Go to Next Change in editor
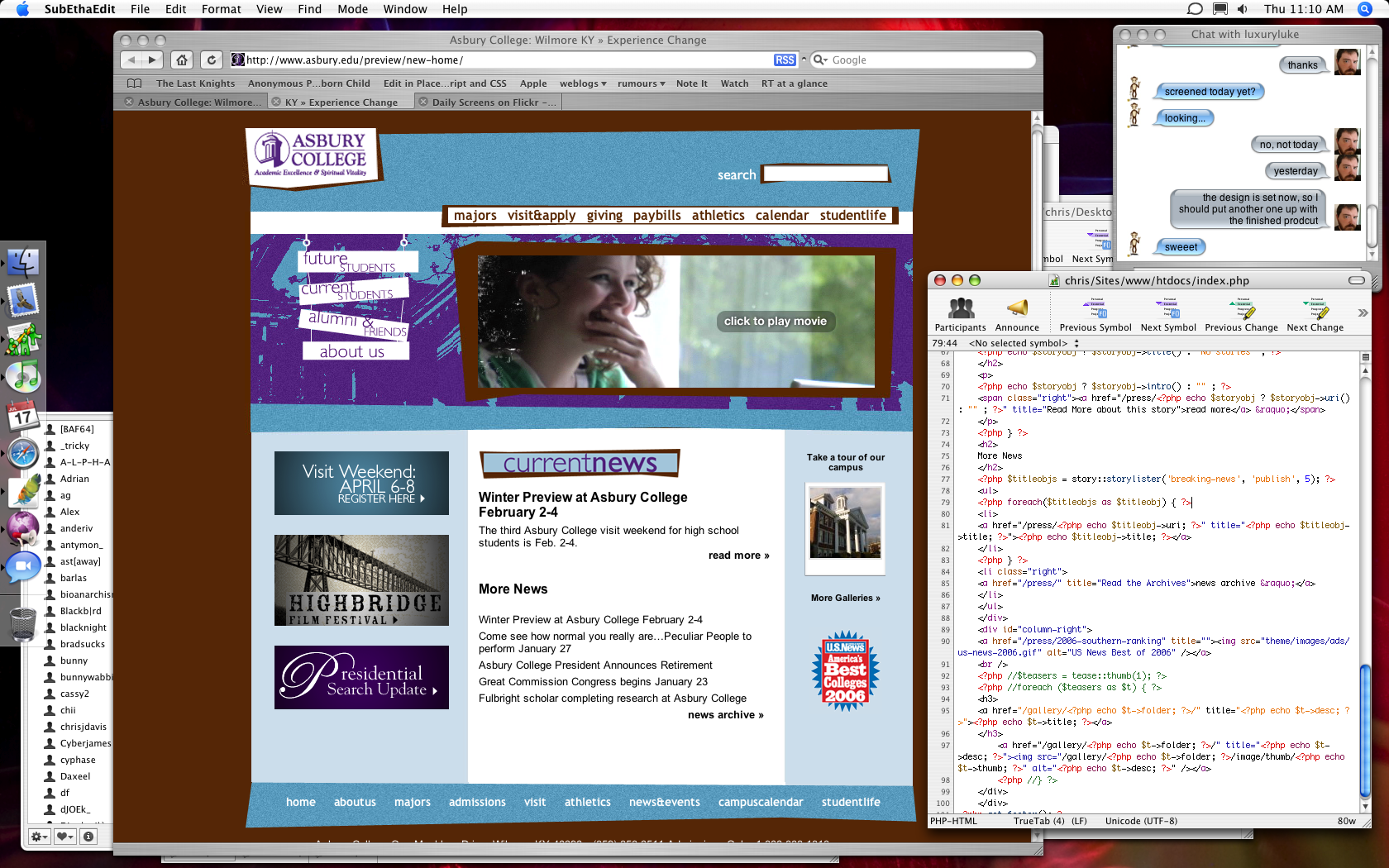Image resolution: width=1389 pixels, height=868 pixels. coord(1315,314)
